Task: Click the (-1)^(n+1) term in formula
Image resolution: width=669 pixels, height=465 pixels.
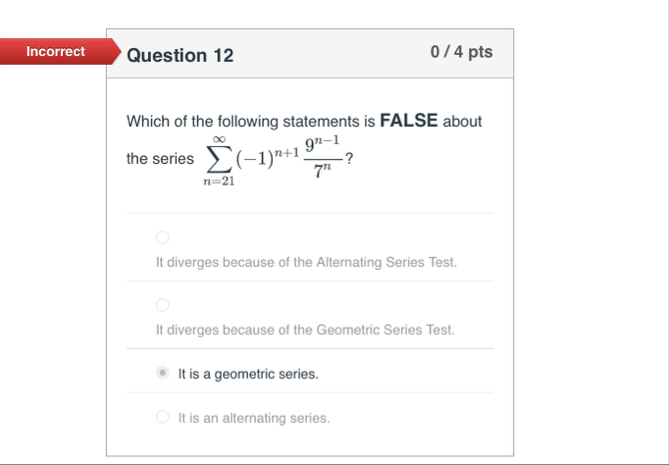Action: [268, 158]
